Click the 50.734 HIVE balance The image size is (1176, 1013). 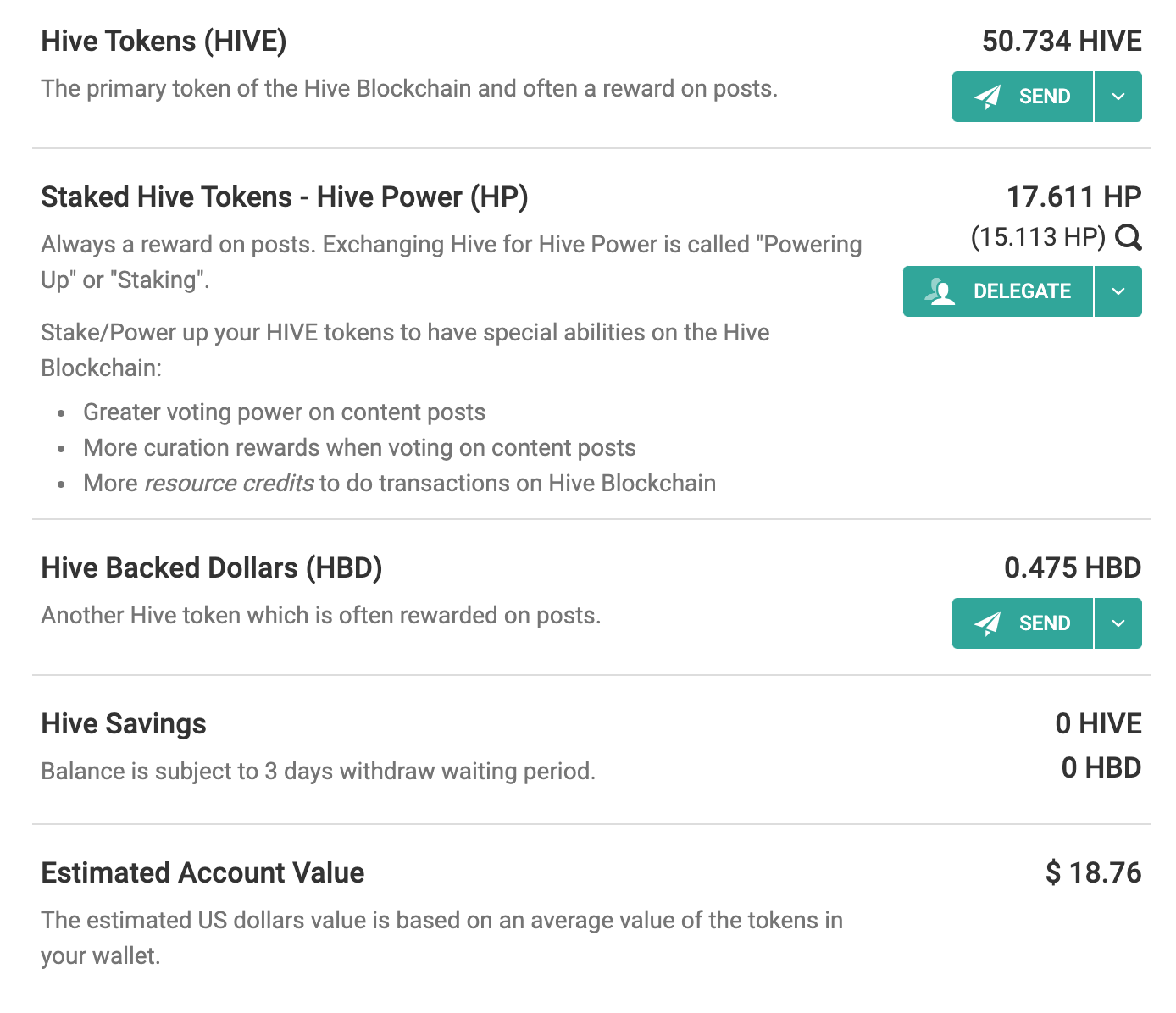click(1062, 41)
